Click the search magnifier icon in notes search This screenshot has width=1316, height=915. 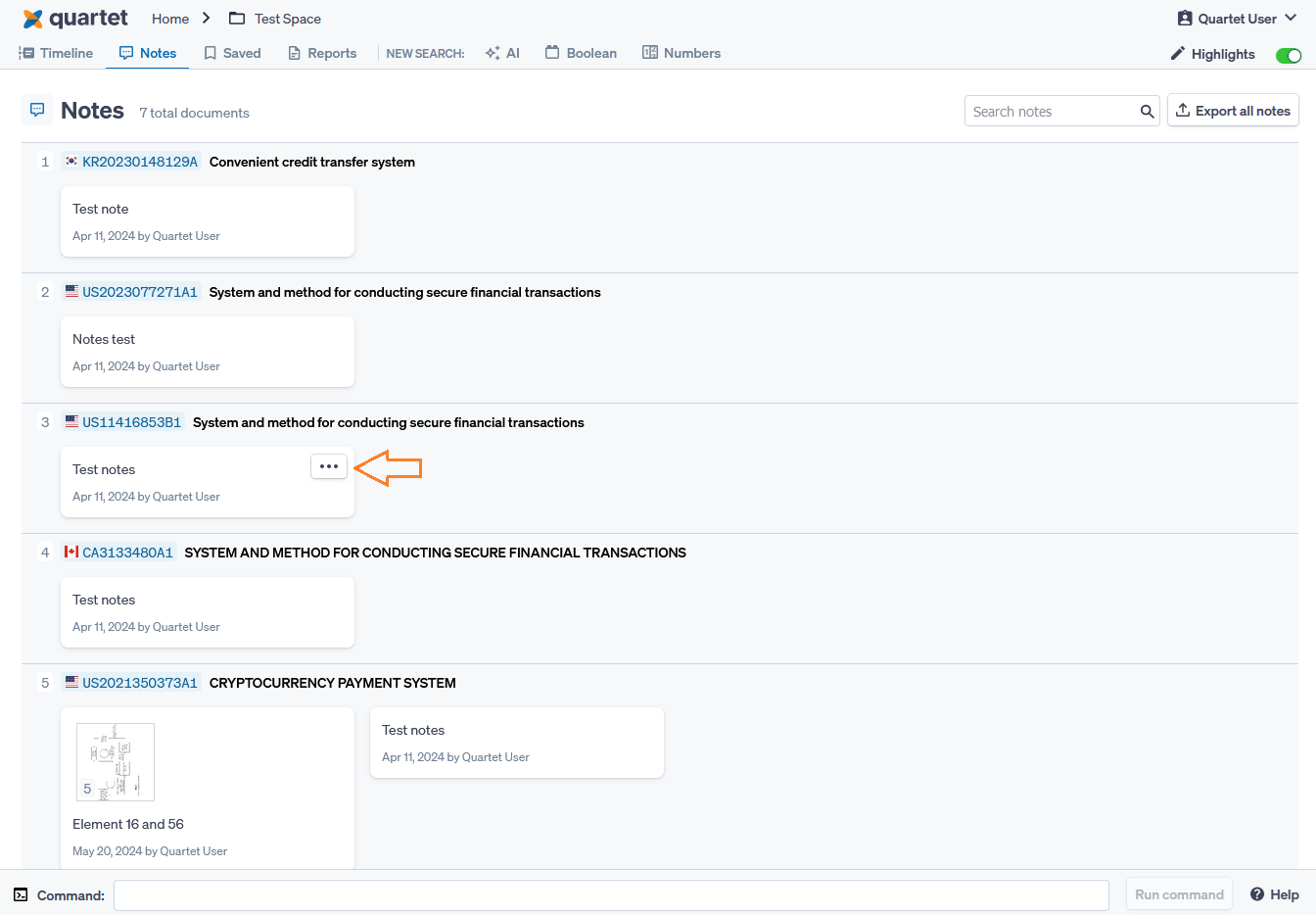tap(1147, 112)
